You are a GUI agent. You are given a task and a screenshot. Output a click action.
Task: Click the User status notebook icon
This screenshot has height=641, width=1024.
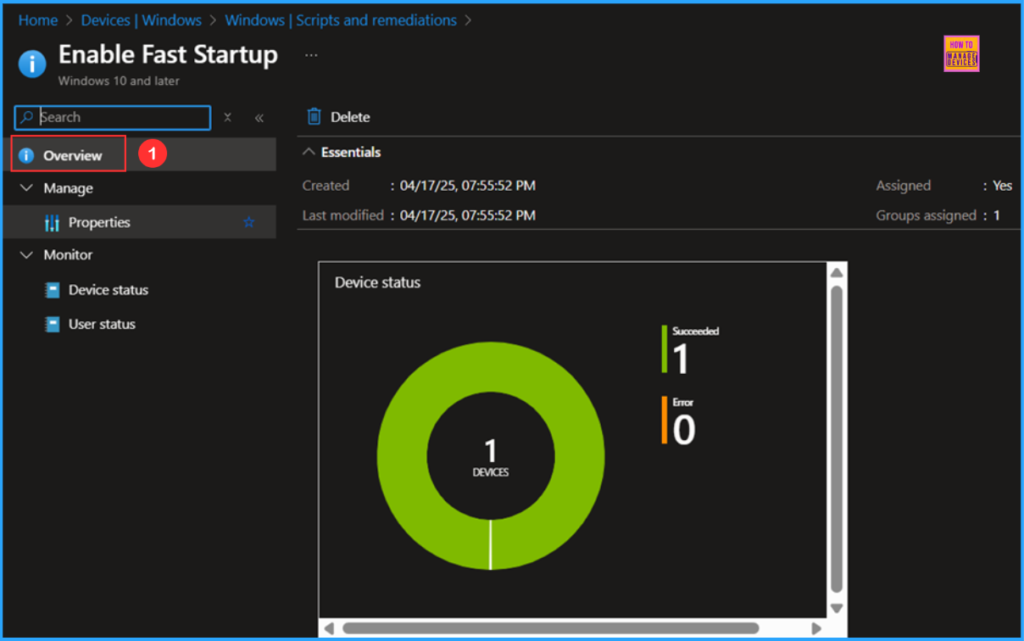[52, 324]
